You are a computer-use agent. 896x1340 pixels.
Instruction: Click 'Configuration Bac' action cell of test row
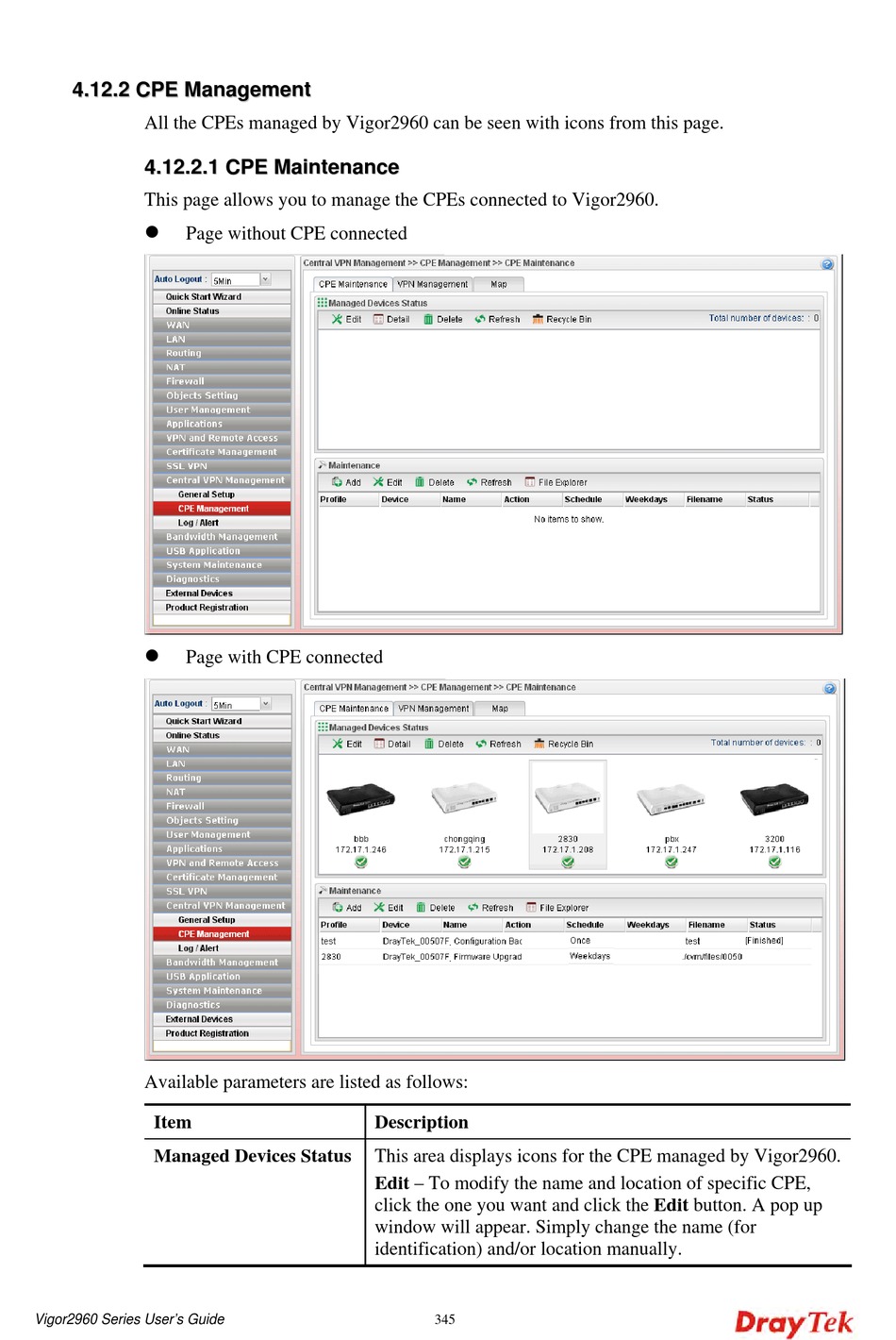488,941
